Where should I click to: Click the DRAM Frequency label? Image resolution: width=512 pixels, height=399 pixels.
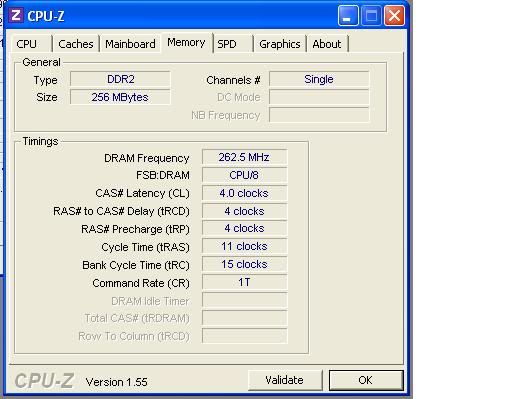pyautogui.click(x=147, y=158)
